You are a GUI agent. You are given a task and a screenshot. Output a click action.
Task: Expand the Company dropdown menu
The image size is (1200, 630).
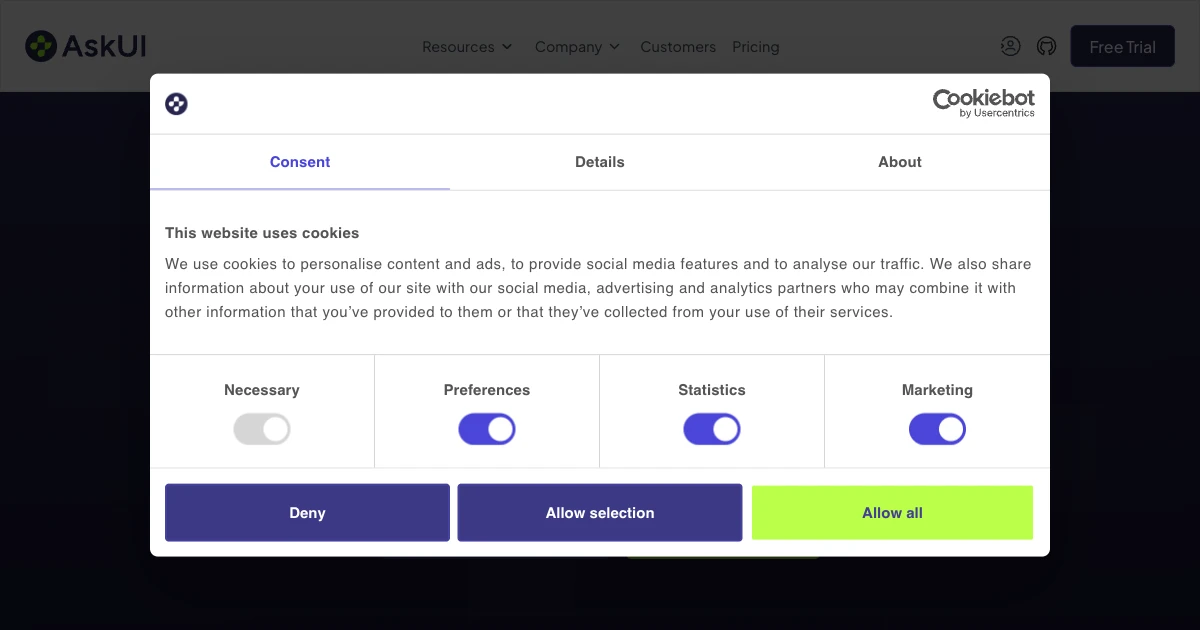click(x=577, y=47)
